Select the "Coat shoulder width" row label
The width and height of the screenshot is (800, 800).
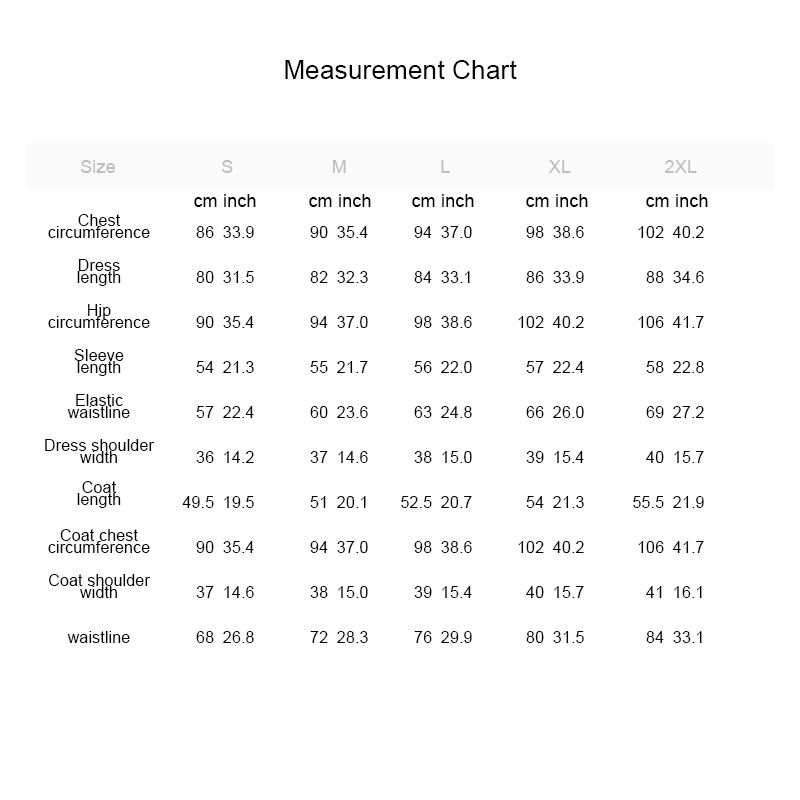point(99,587)
